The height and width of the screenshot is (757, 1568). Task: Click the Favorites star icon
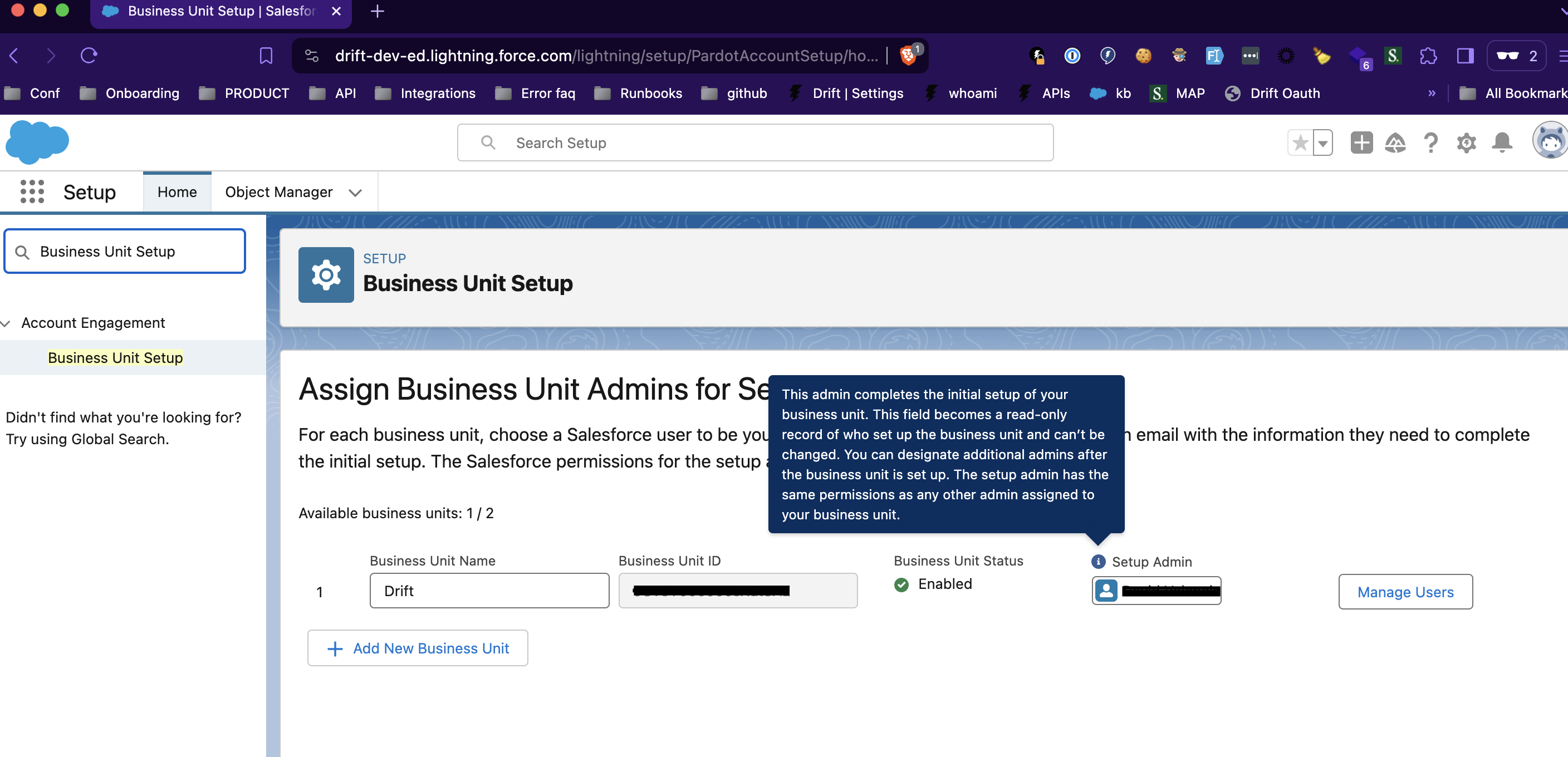1300,143
